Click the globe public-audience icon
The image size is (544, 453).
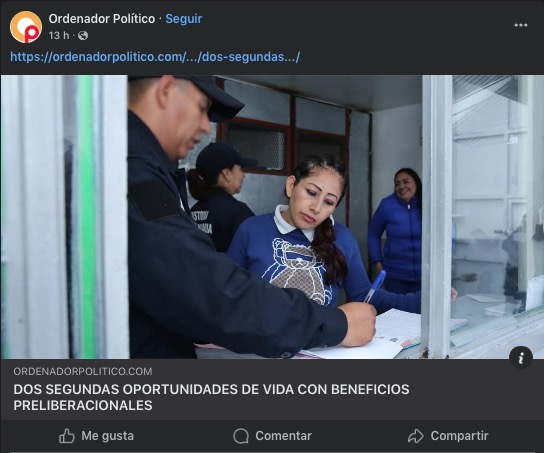tap(83, 35)
